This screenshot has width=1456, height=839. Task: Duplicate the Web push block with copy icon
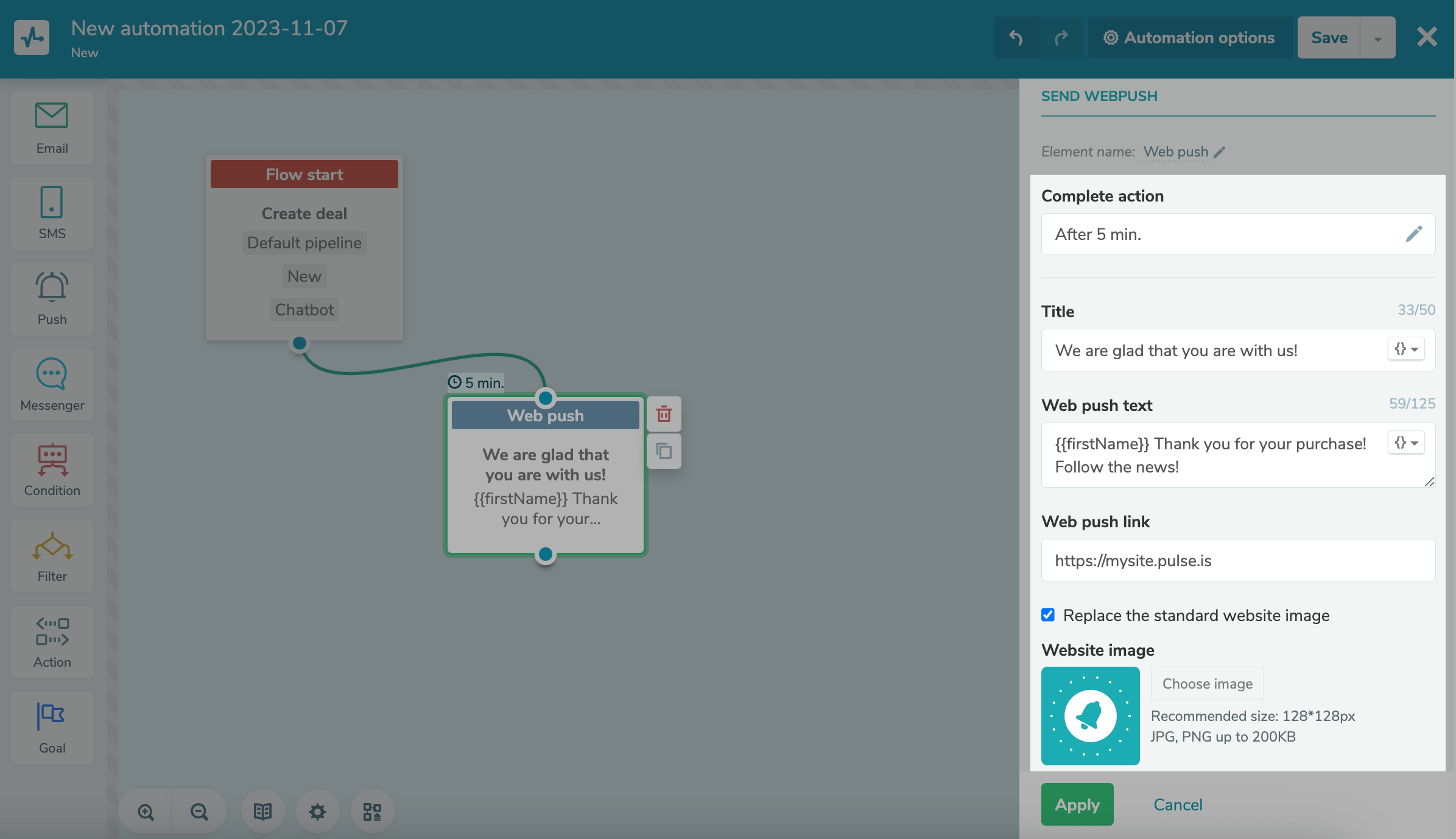coord(664,451)
